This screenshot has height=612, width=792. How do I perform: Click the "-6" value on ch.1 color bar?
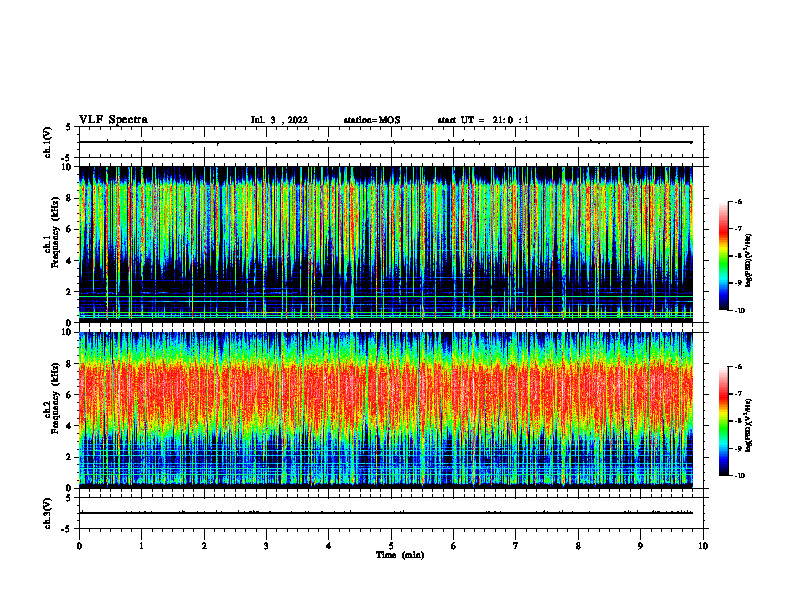(x=738, y=201)
